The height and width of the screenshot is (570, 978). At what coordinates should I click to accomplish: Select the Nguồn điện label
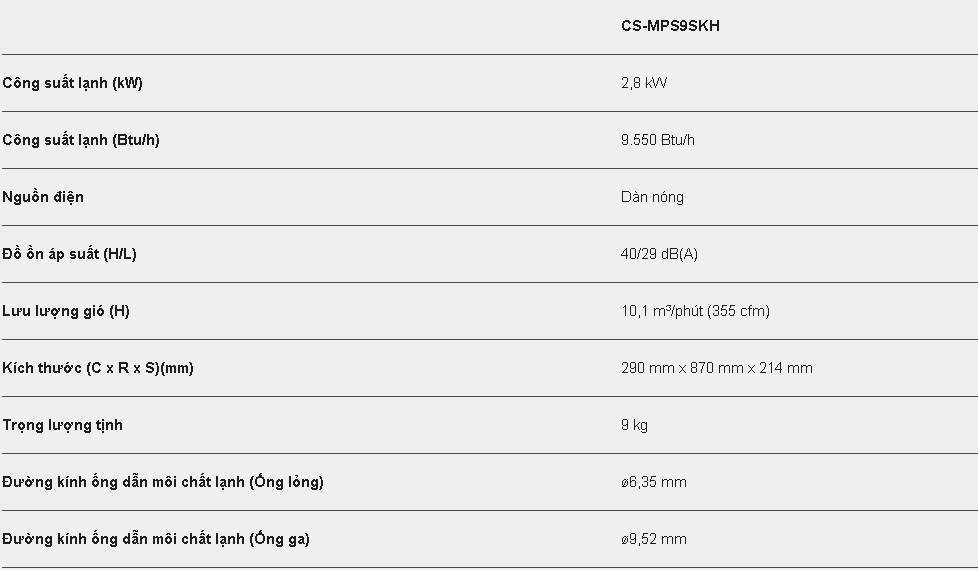click(x=43, y=197)
